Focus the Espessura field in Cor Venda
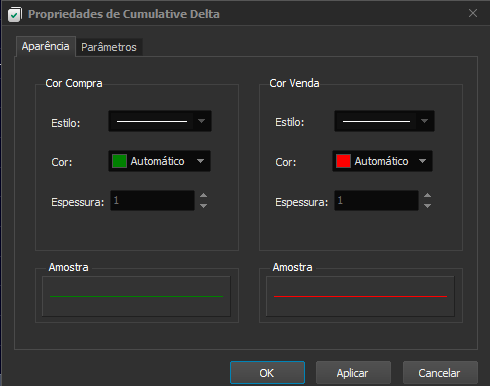490x386 pixels. coord(376,200)
